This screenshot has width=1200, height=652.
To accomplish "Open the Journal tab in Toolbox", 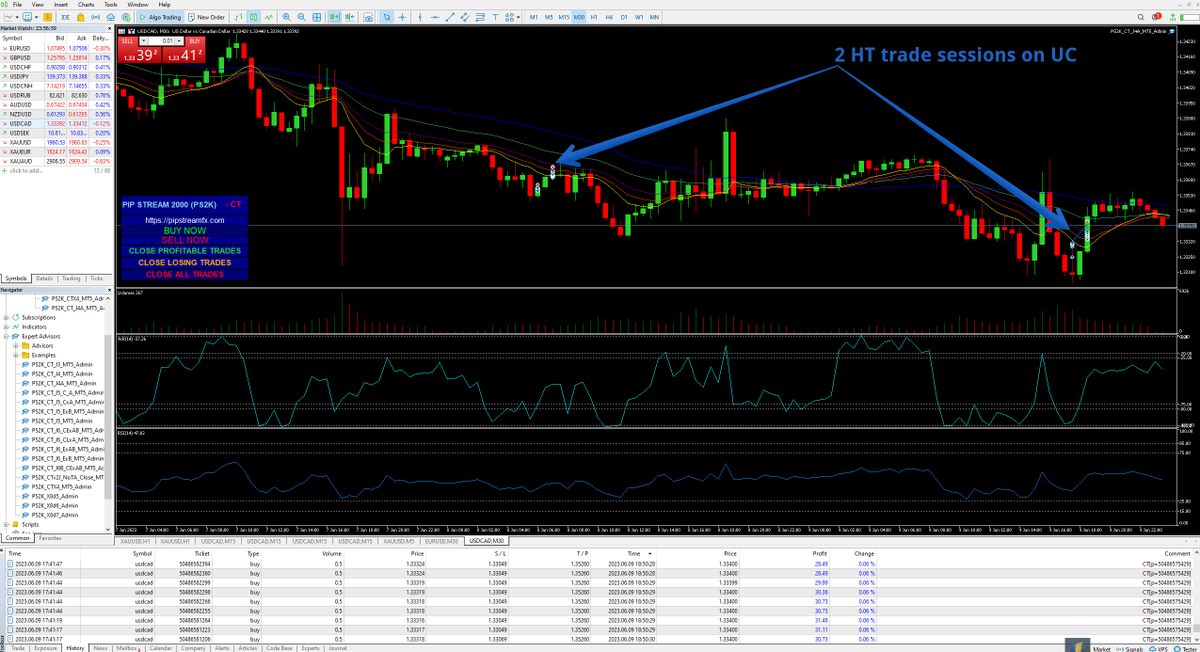I will tap(337, 648).
